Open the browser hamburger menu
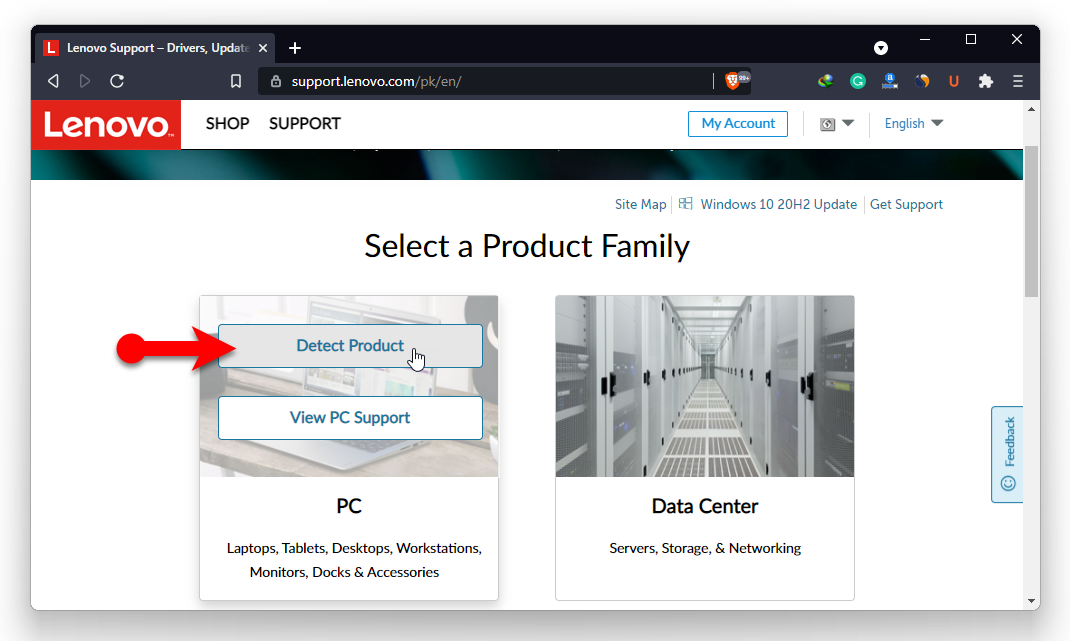1070x641 pixels. coord(1018,81)
